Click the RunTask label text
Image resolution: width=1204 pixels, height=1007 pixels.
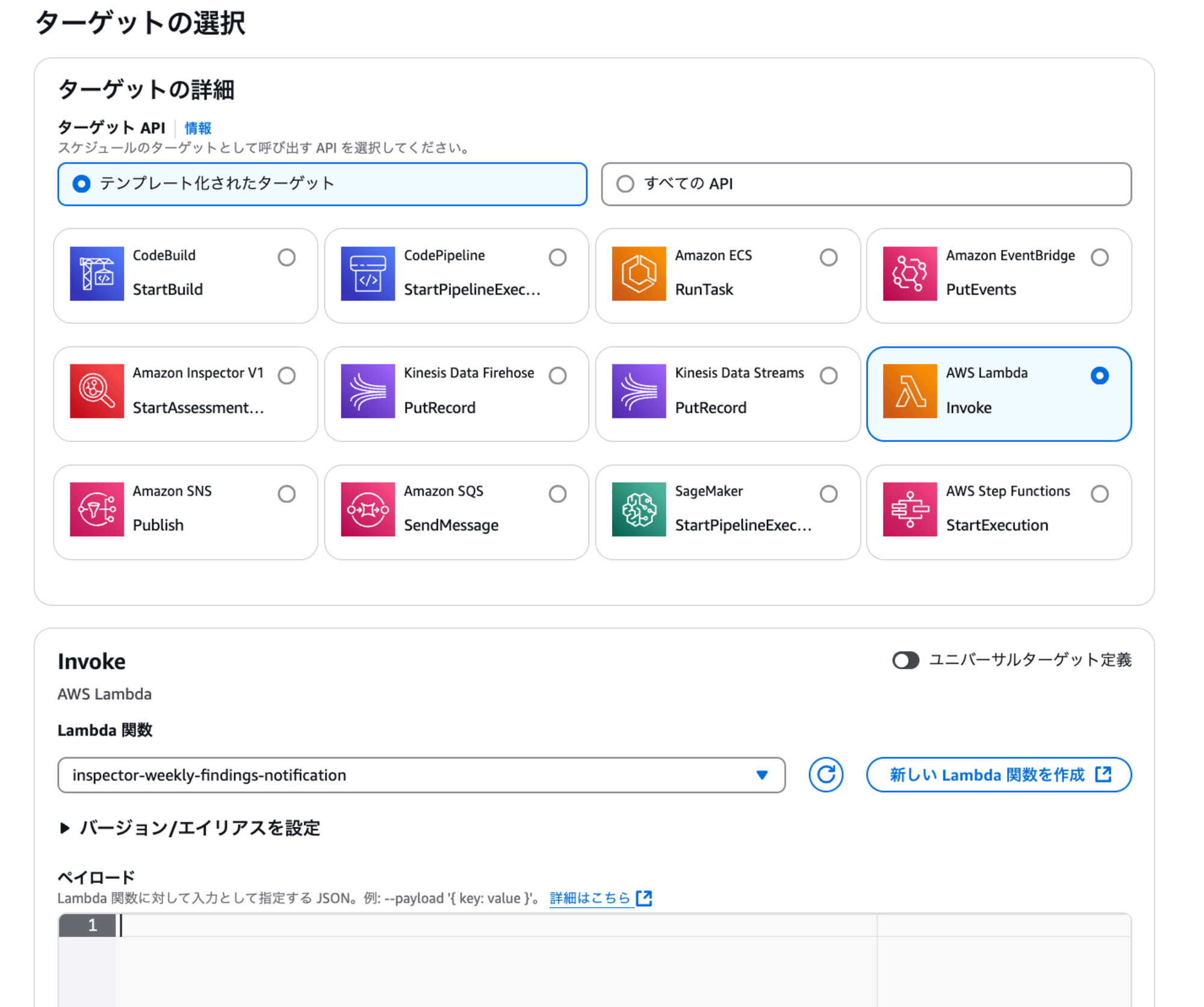tap(704, 290)
